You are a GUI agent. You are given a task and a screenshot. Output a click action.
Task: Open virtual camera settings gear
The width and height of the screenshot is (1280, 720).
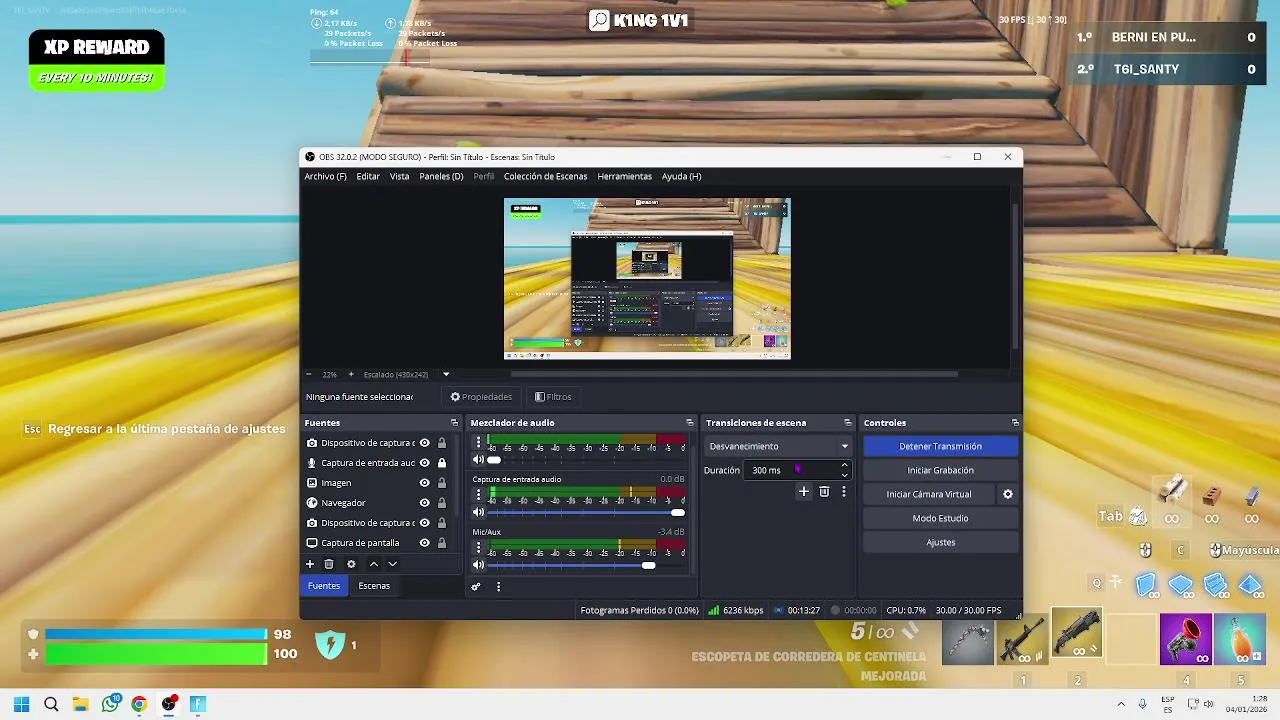pyautogui.click(x=1008, y=494)
